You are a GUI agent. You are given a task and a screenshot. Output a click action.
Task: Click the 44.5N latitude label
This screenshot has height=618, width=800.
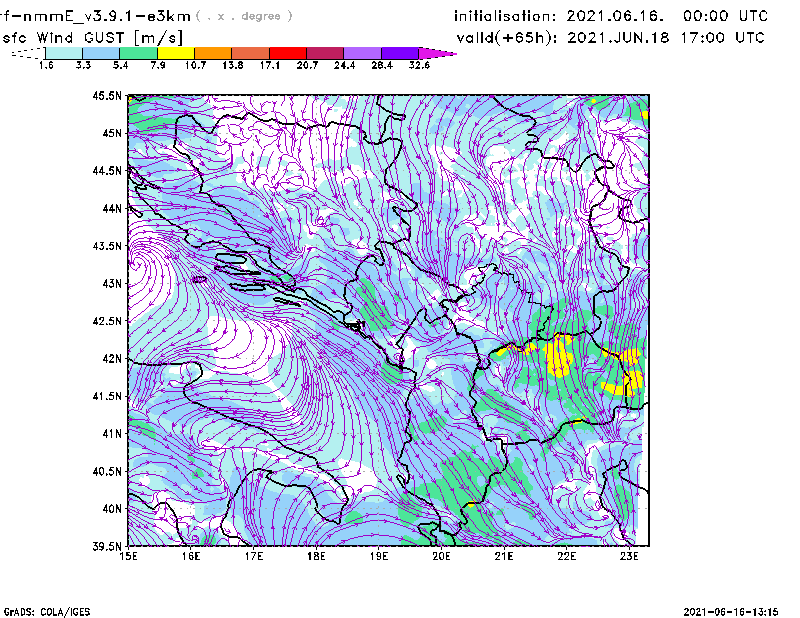pyautogui.click(x=107, y=170)
